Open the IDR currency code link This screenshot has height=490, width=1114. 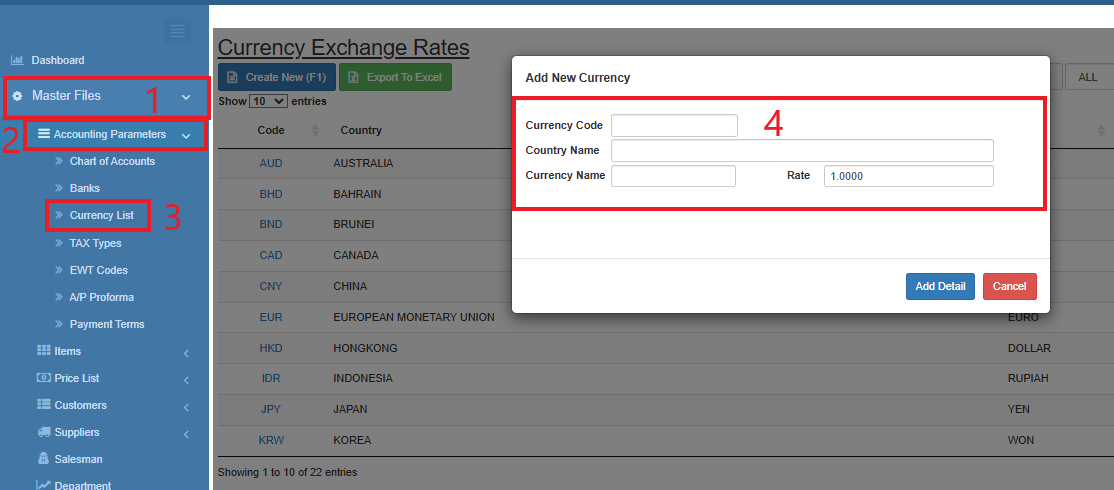coord(271,379)
